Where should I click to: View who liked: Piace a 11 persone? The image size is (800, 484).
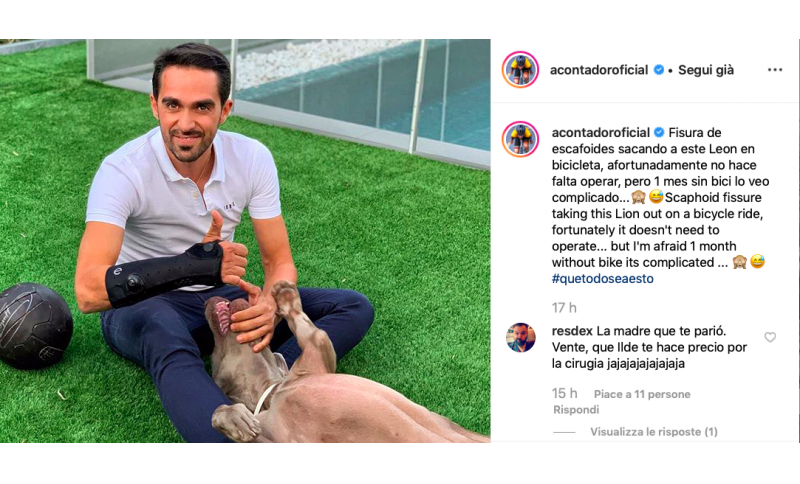(642, 394)
